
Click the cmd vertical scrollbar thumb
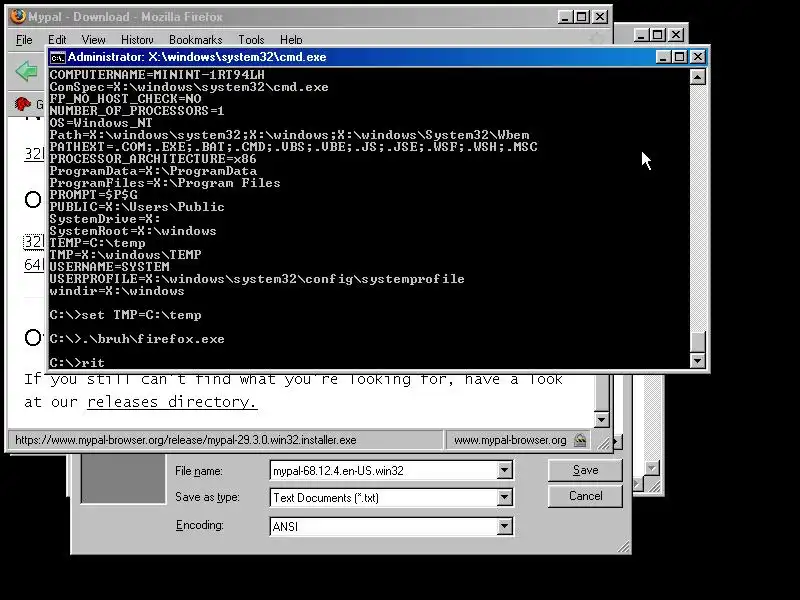pos(697,341)
